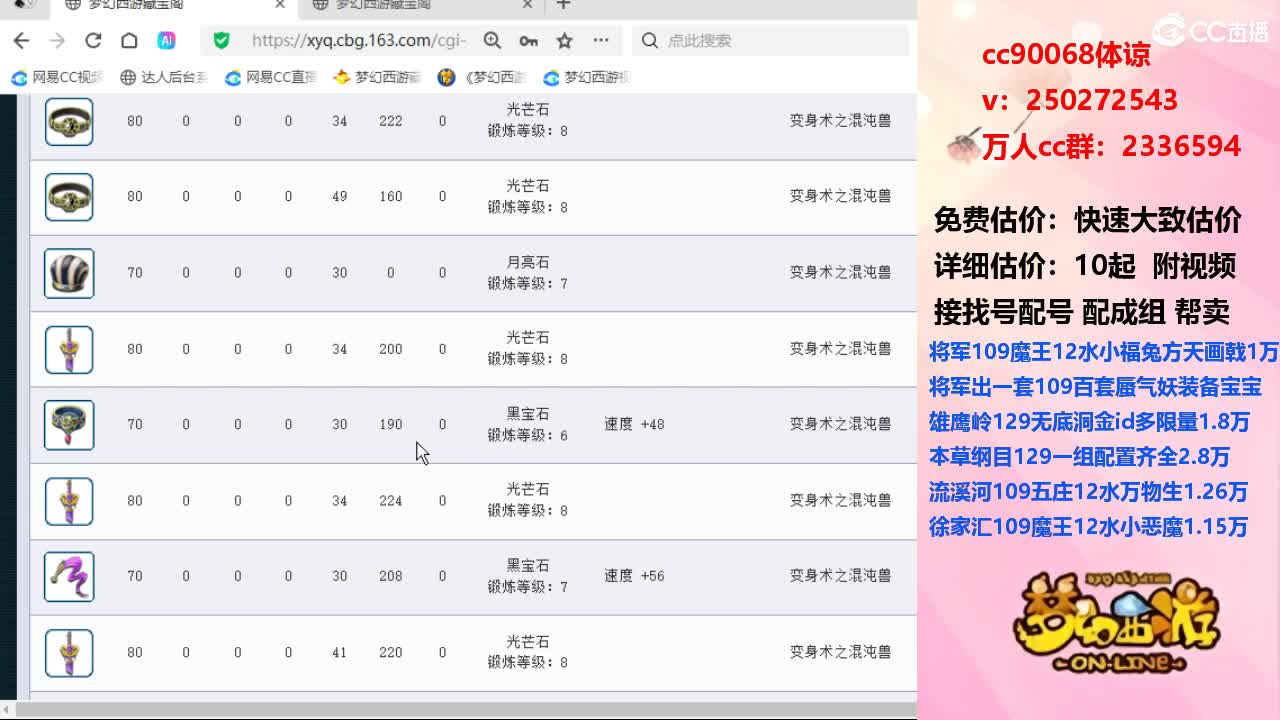Click the value 208 in the table

pos(390,577)
